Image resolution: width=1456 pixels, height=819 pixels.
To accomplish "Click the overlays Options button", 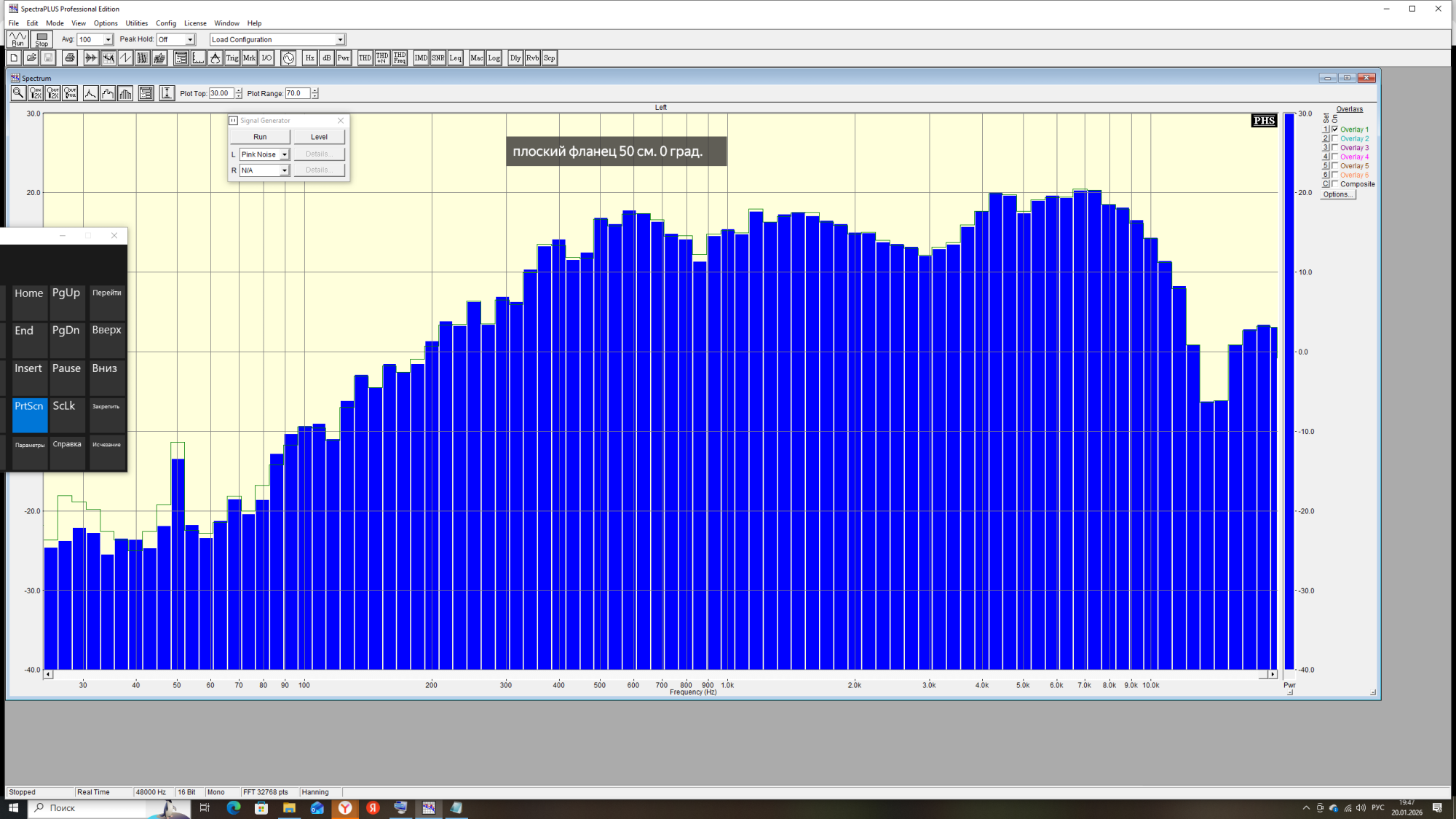I will click(1337, 194).
